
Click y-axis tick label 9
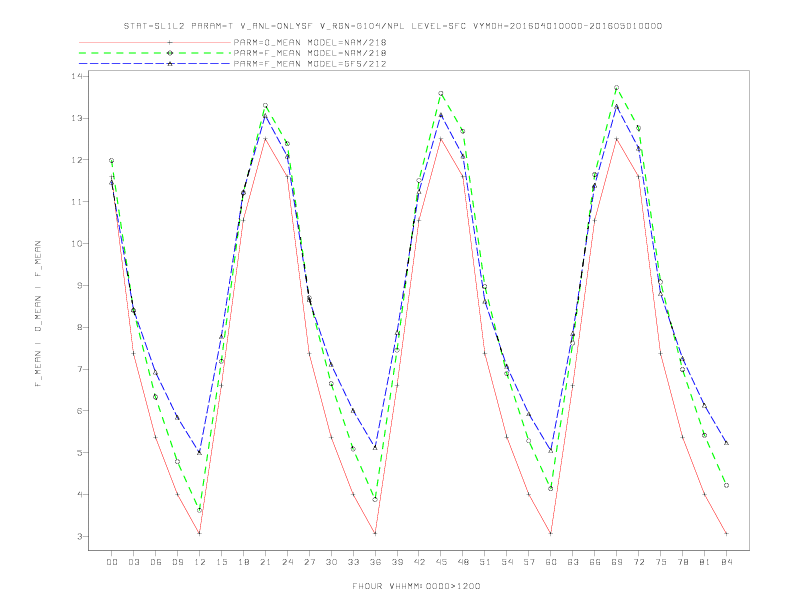80,285
